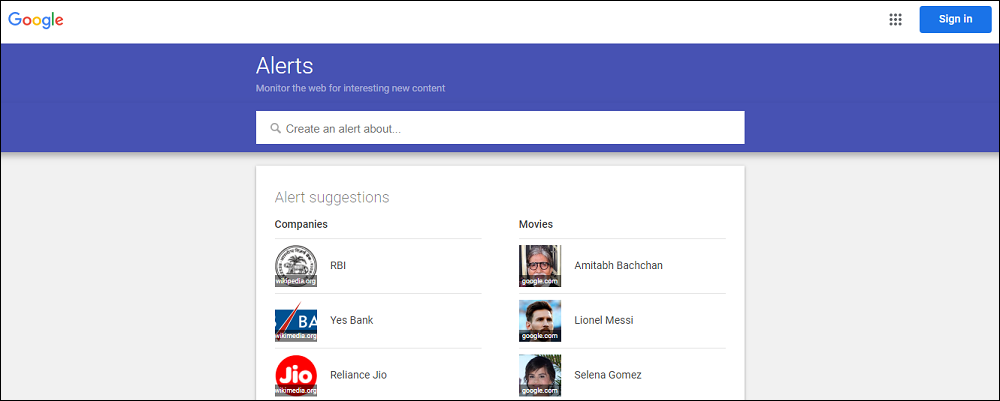The image size is (1000, 401).
Task: Click the Alert suggestions heading
Action: 332,198
